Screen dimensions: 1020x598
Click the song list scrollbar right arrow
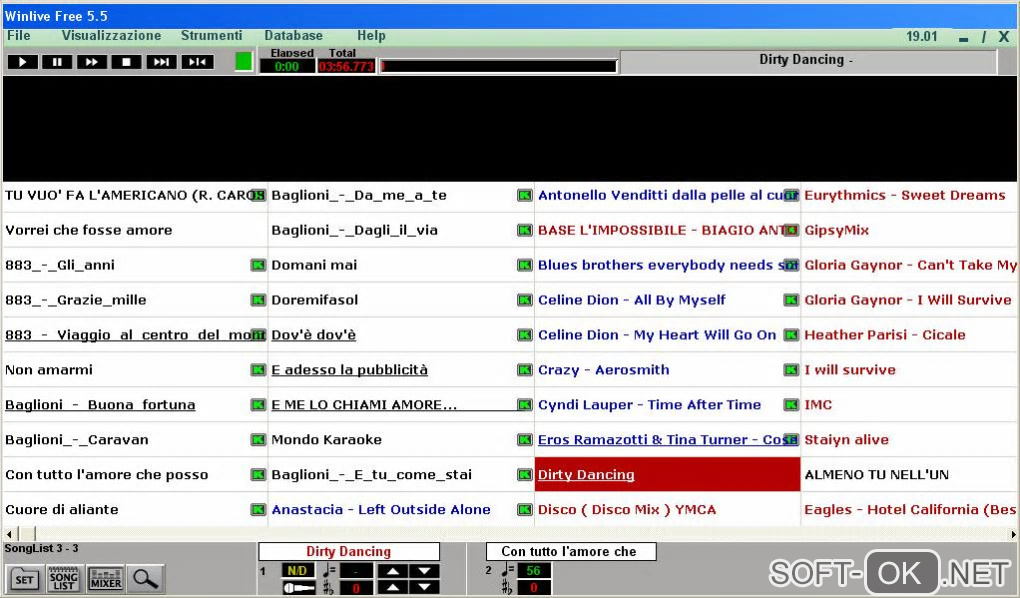[1013, 534]
